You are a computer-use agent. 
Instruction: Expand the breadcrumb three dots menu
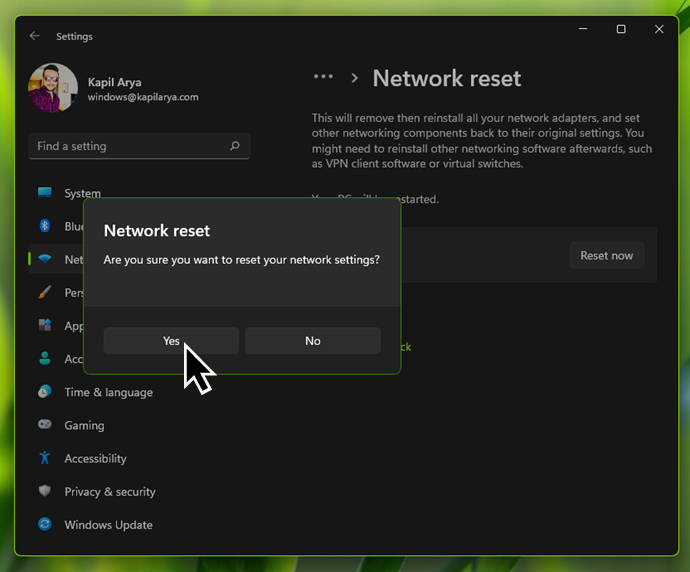coord(323,77)
